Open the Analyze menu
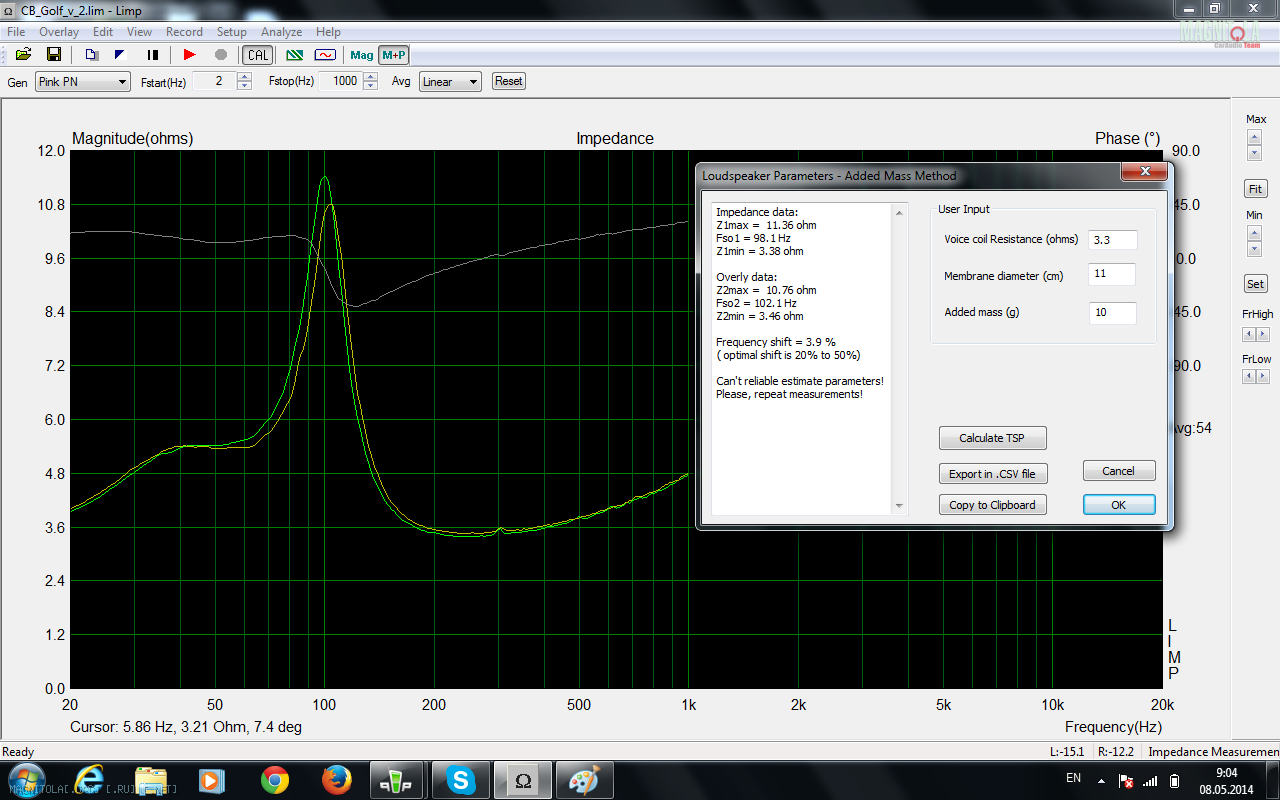Image resolution: width=1280 pixels, height=800 pixels. point(281,32)
